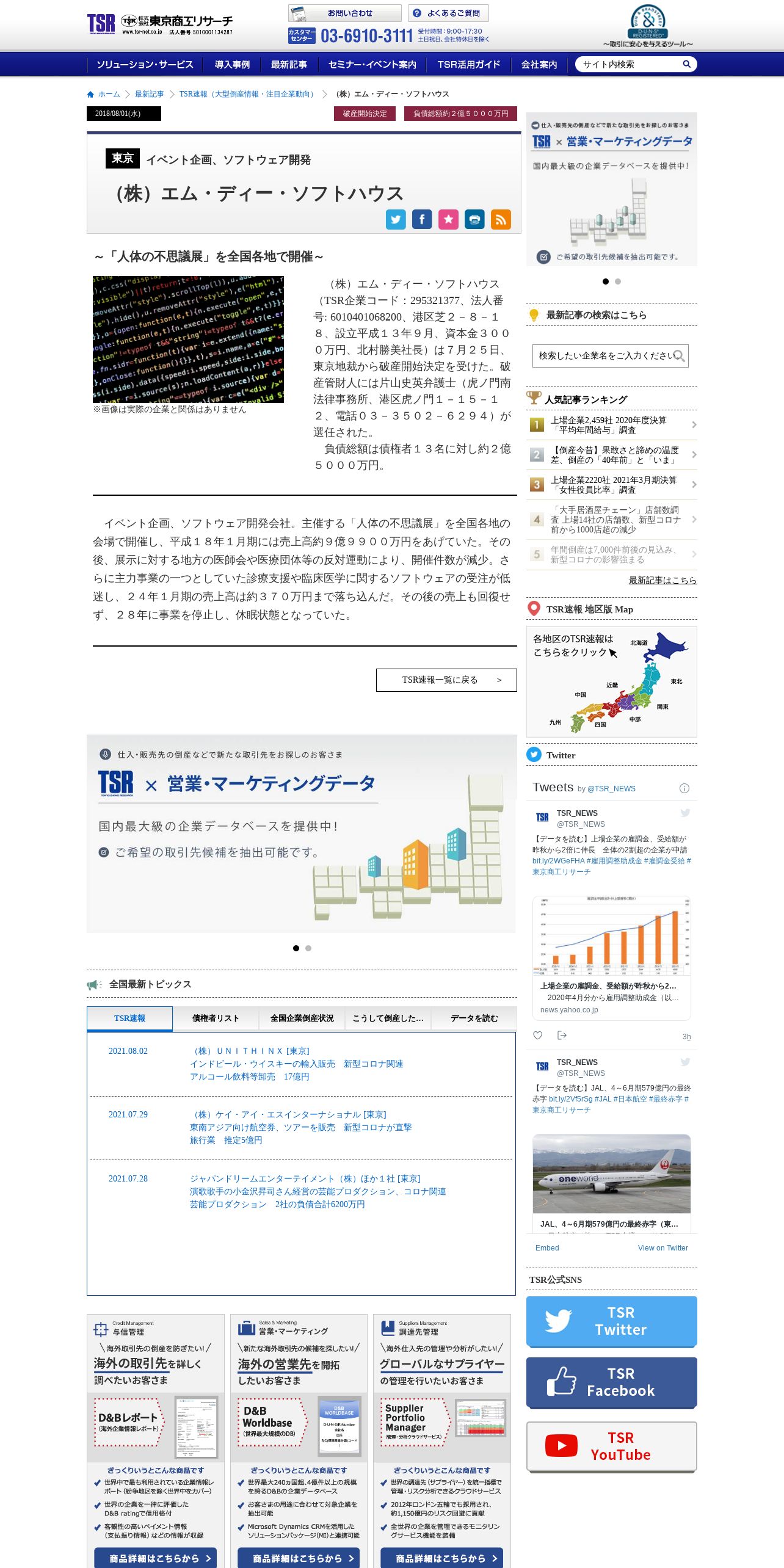Expand ranking item 5 arrow 年間倒産は7,000件
The height and width of the screenshot is (1568, 784).
tap(694, 554)
